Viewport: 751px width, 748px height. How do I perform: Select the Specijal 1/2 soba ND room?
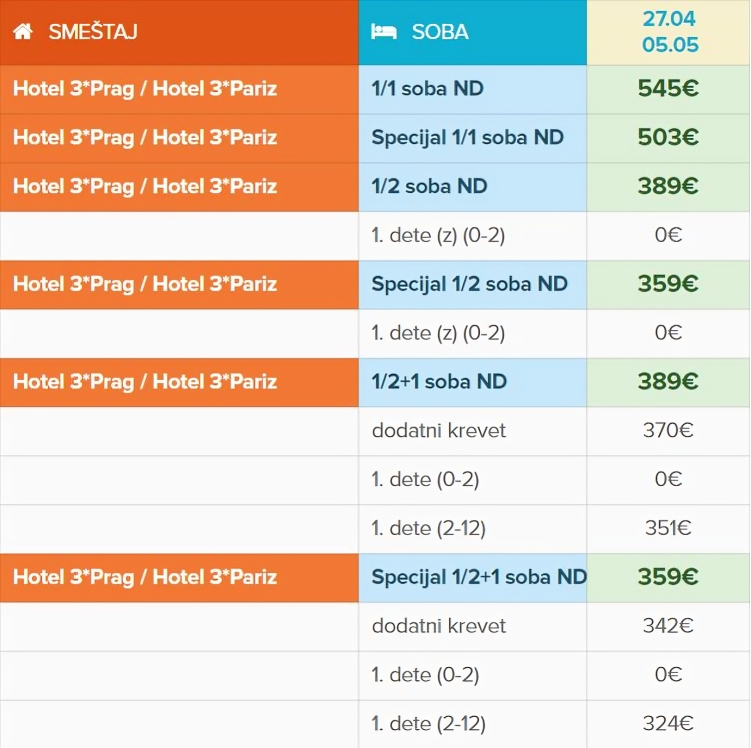(x=473, y=284)
